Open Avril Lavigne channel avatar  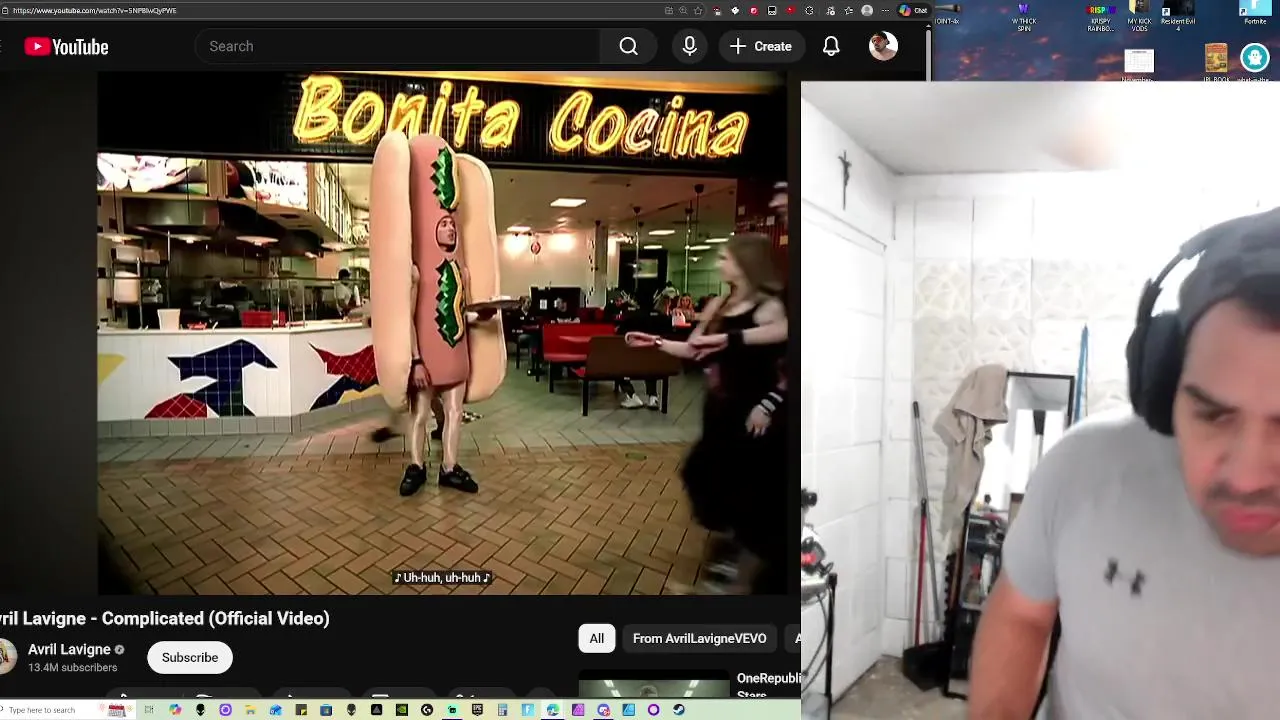point(6,657)
